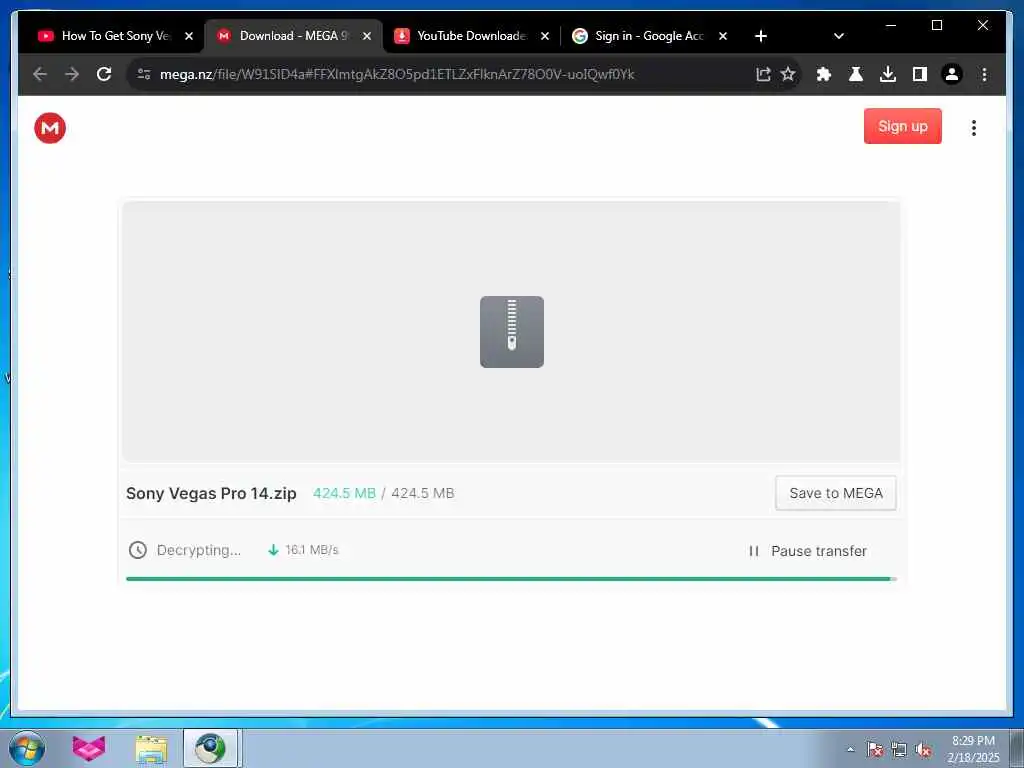Image resolution: width=1024 pixels, height=768 pixels.
Task: Close the Download - MEGA tab
Action: [367, 36]
